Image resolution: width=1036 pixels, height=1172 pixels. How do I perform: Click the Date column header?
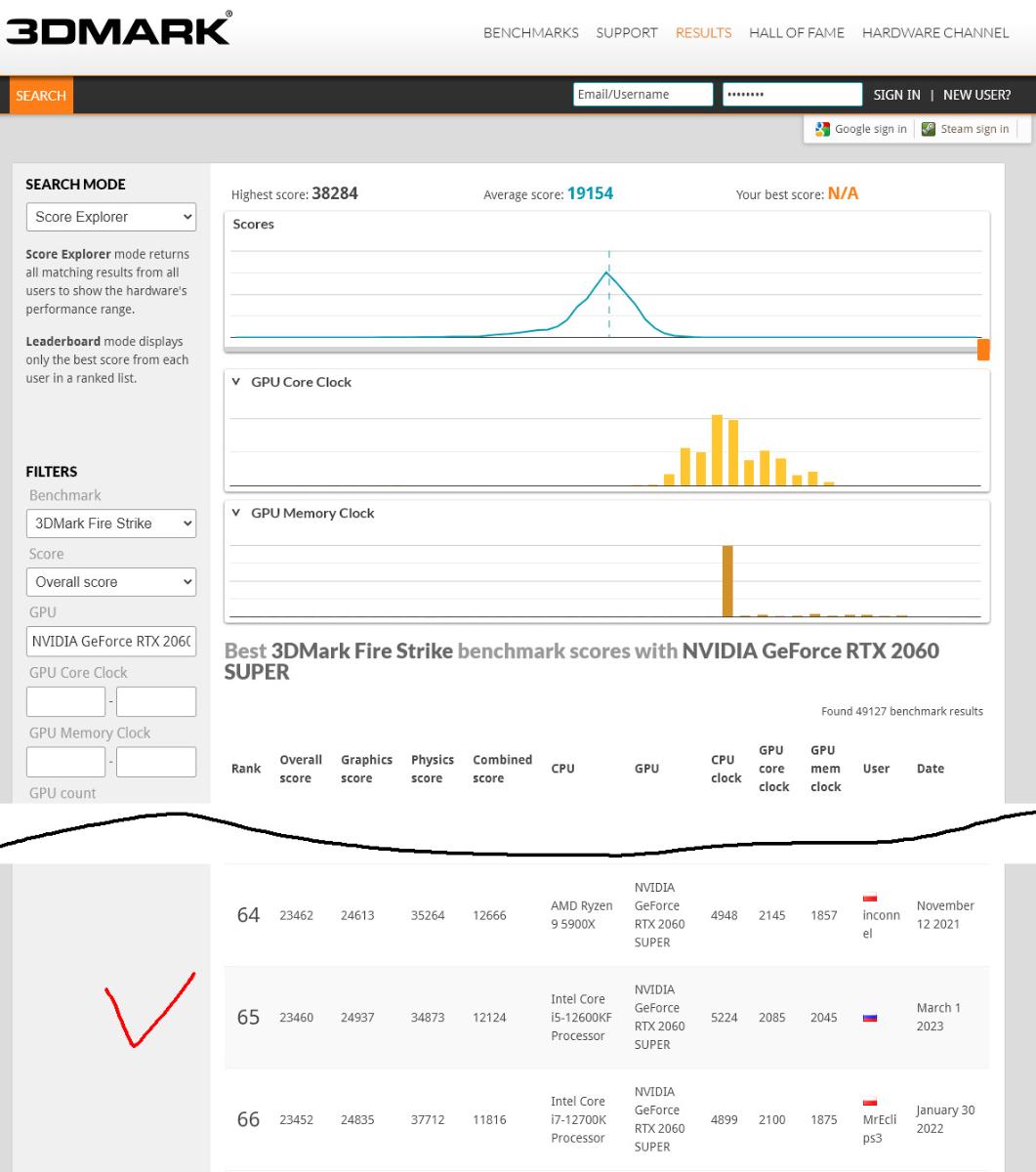pyautogui.click(x=931, y=769)
